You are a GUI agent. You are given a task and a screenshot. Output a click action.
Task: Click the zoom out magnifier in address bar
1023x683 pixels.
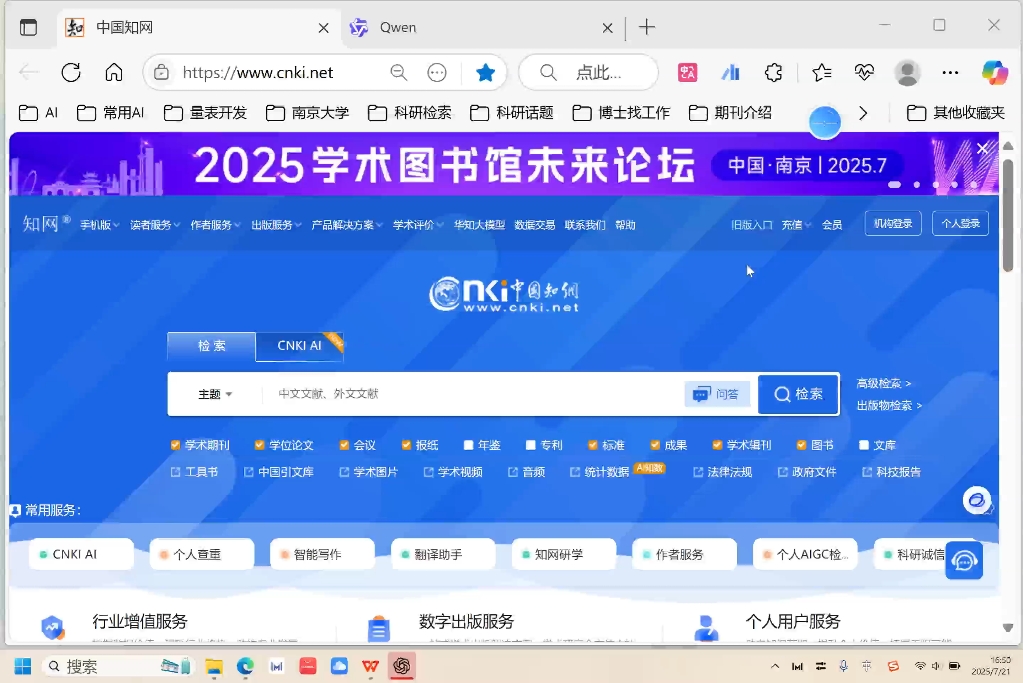[x=399, y=72]
